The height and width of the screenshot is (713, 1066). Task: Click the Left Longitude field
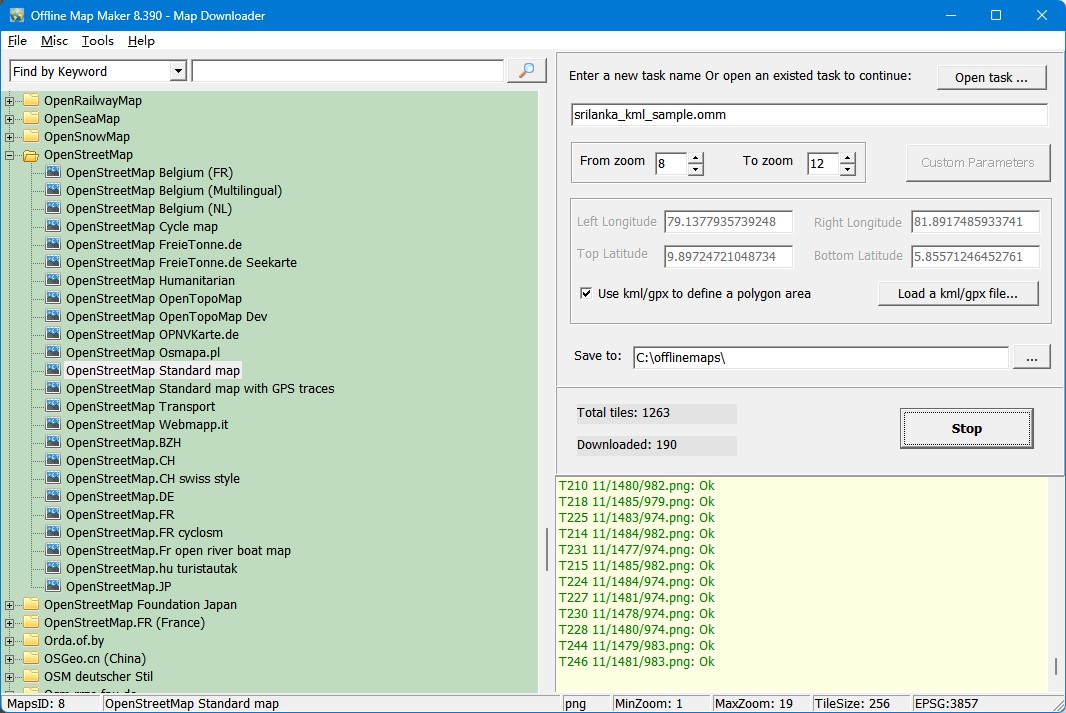[x=728, y=222]
